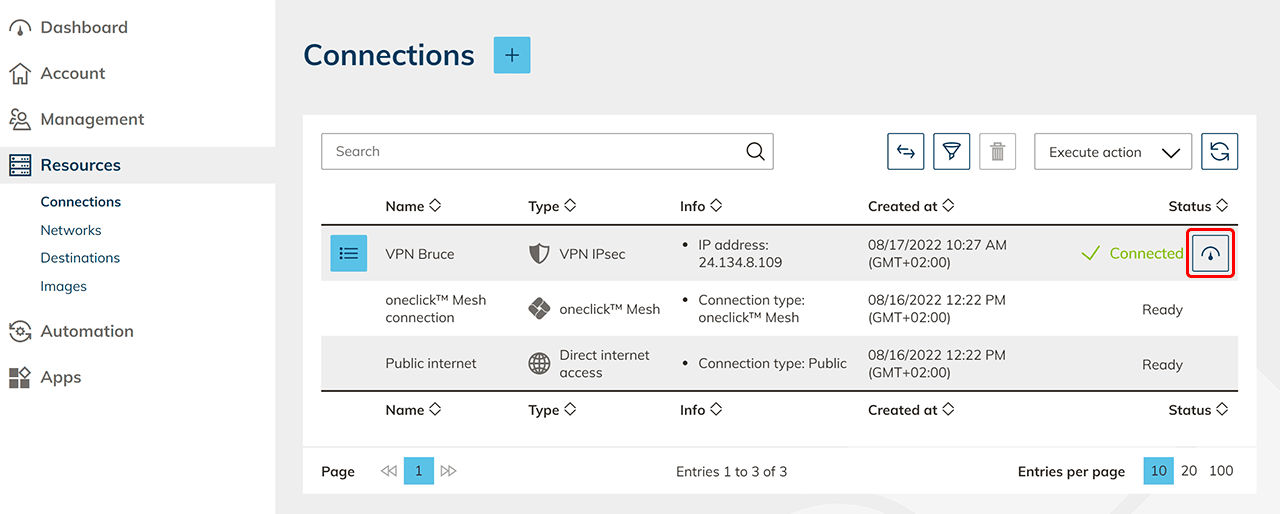
Task: Expand the Execute action dropdown
Action: coord(1112,152)
